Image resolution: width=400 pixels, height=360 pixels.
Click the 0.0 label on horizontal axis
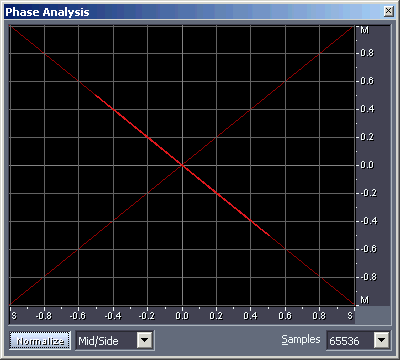tap(182, 315)
